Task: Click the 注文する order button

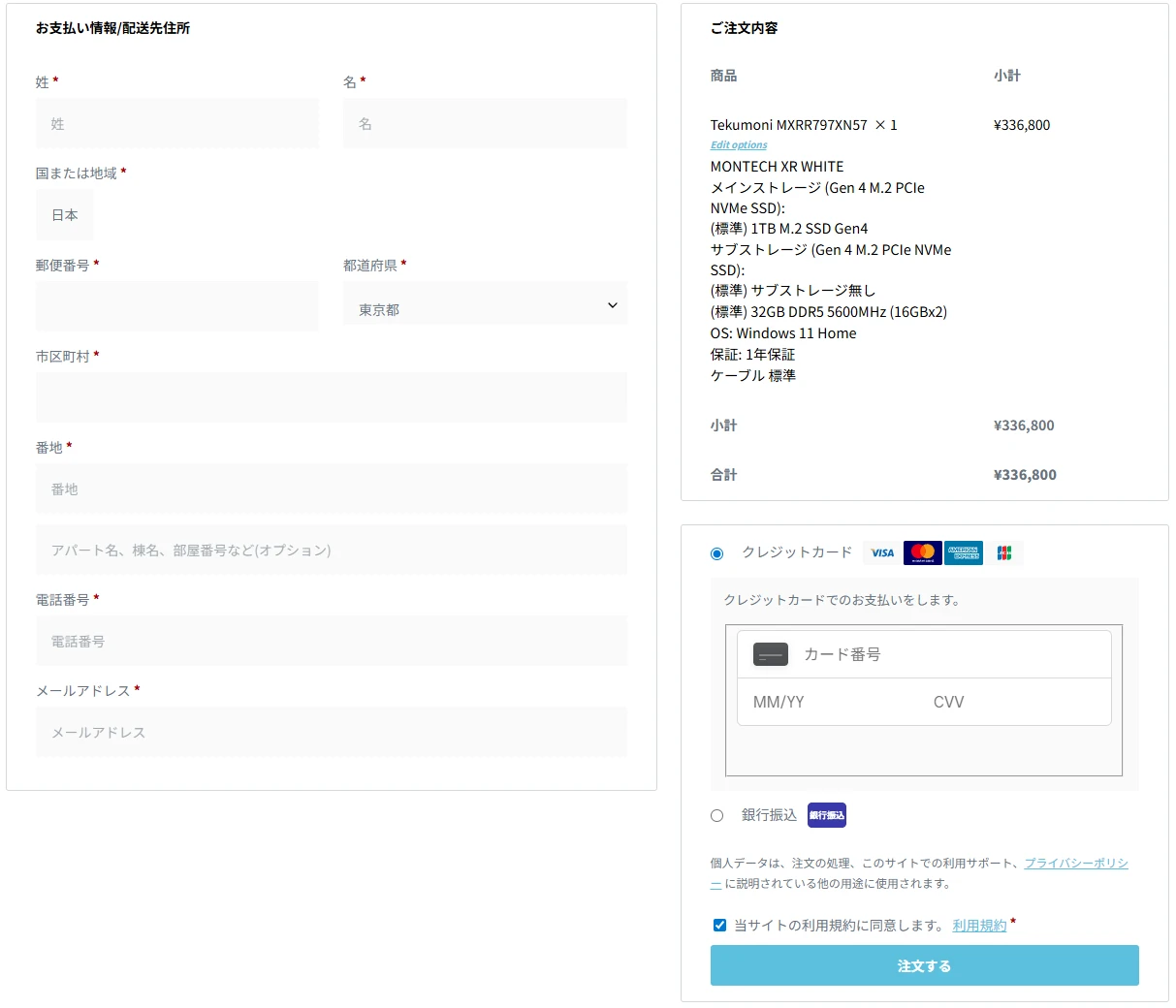Action: click(925, 965)
